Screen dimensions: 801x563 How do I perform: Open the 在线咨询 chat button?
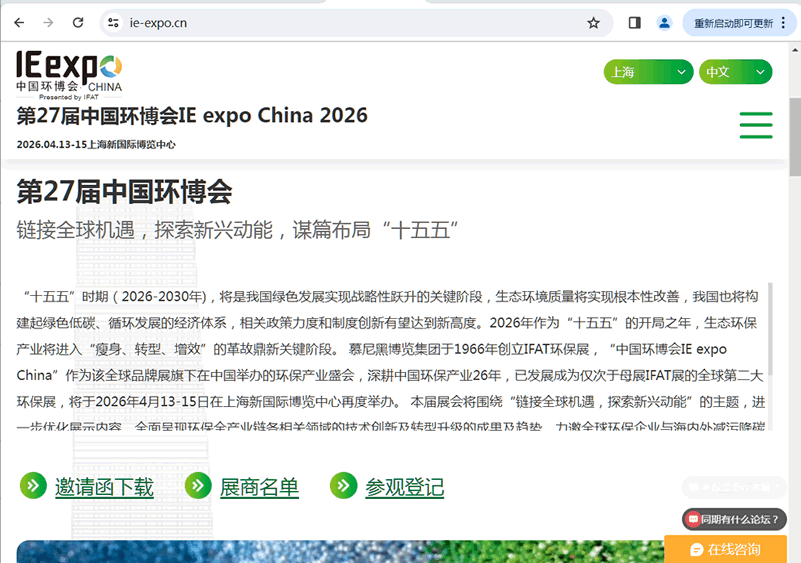tap(725, 549)
